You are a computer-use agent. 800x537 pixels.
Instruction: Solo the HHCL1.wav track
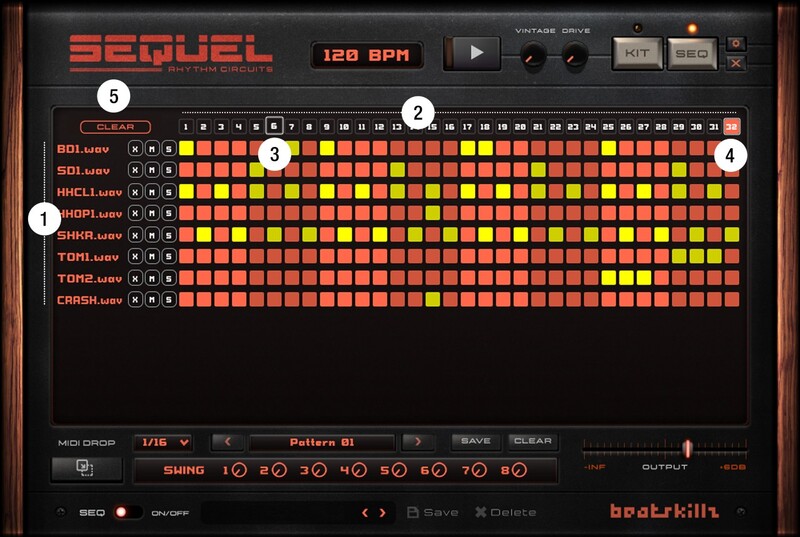[169, 192]
